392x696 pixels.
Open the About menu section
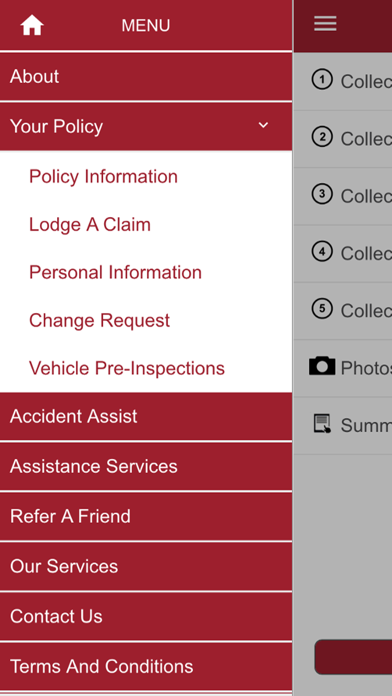[146, 77]
